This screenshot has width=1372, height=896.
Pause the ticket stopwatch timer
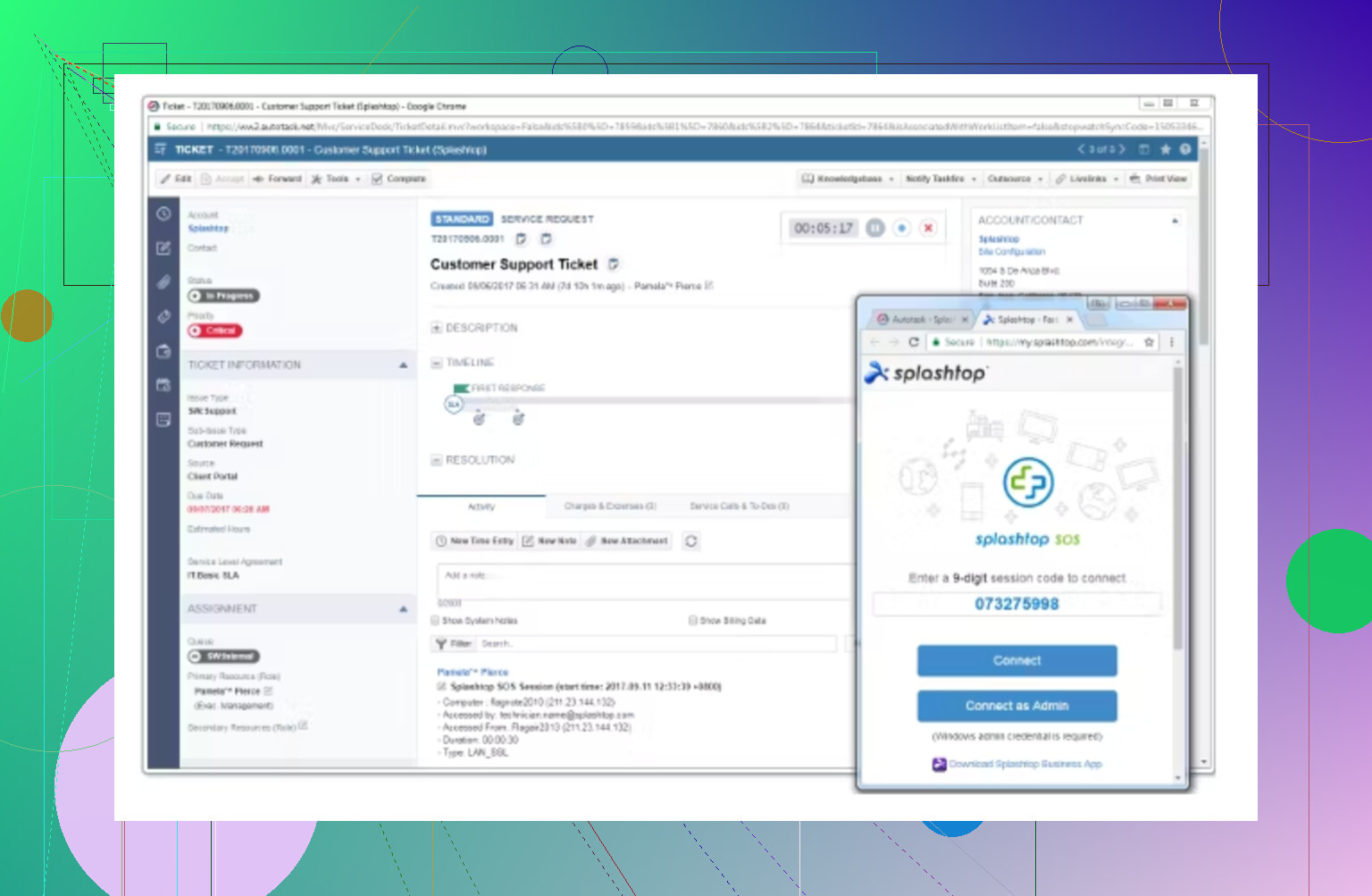(x=875, y=229)
